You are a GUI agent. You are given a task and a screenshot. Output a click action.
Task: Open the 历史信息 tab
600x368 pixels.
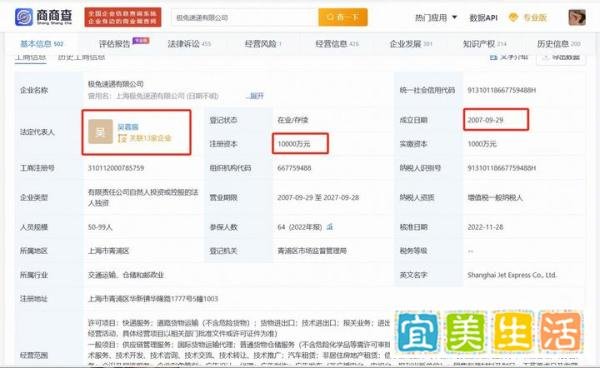click(x=559, y=44)
